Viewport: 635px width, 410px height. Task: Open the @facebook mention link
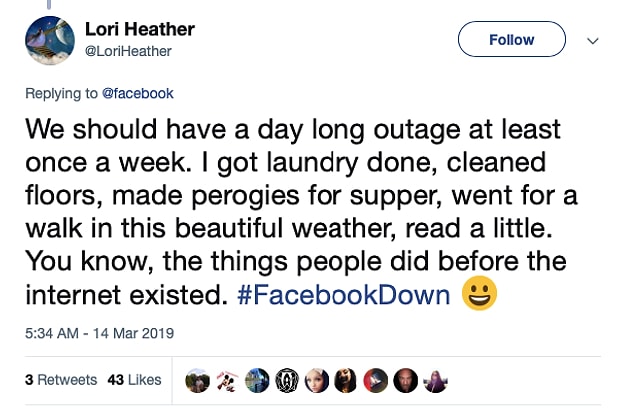(x=138, y=94)
